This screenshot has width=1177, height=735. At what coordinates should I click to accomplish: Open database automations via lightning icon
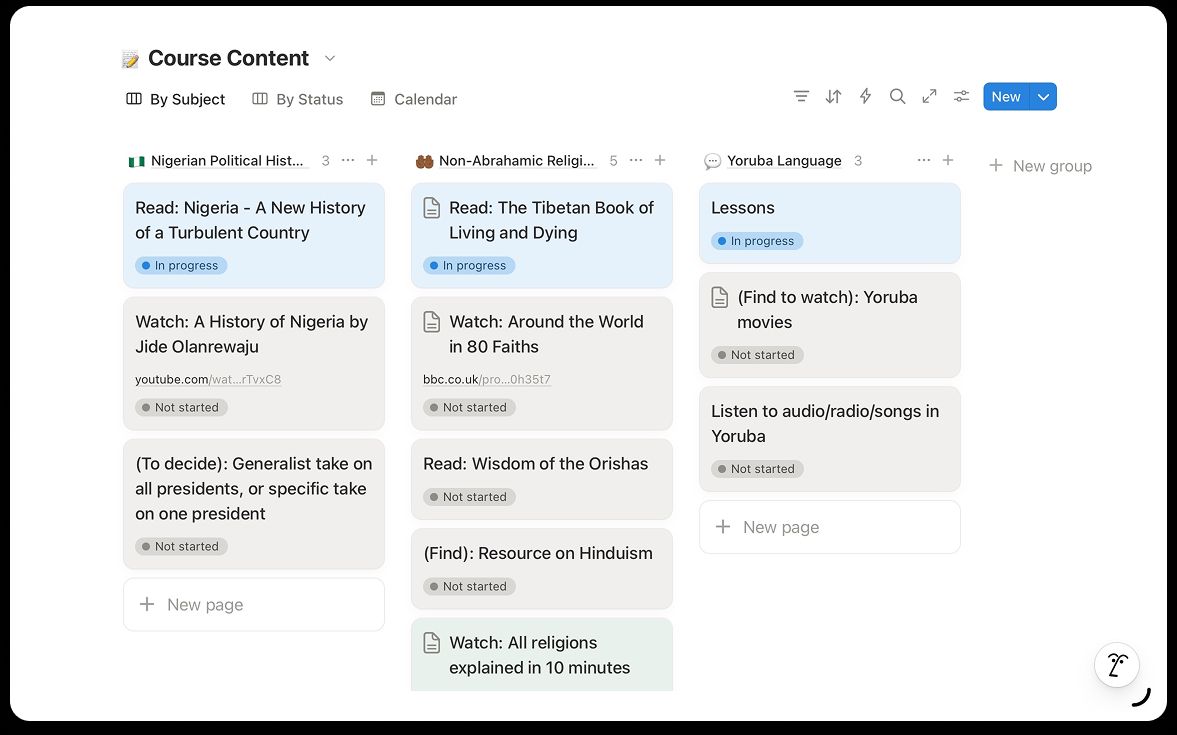coord(865,96)
